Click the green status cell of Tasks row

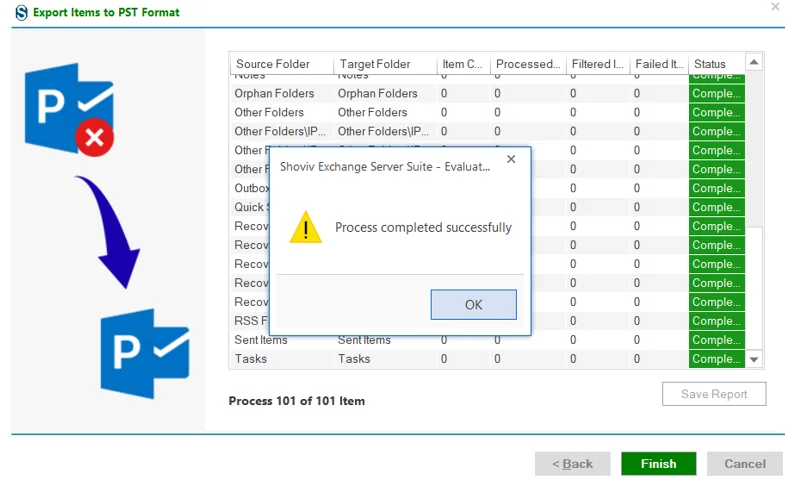tap(716, 359)
